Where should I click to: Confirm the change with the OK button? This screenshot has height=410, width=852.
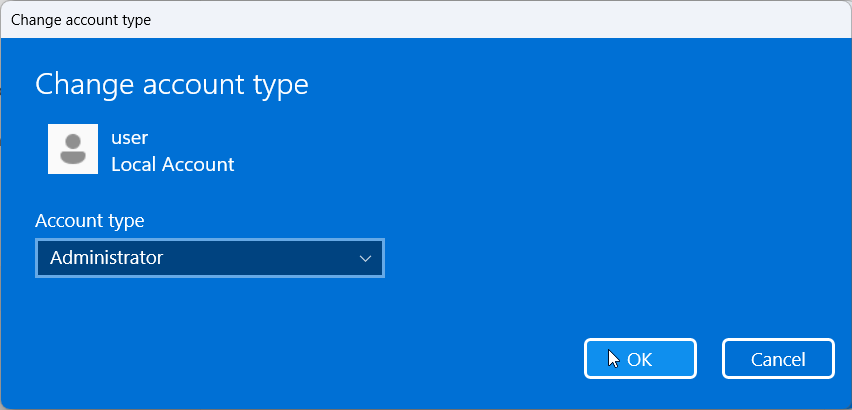click(x=640, y=359)
